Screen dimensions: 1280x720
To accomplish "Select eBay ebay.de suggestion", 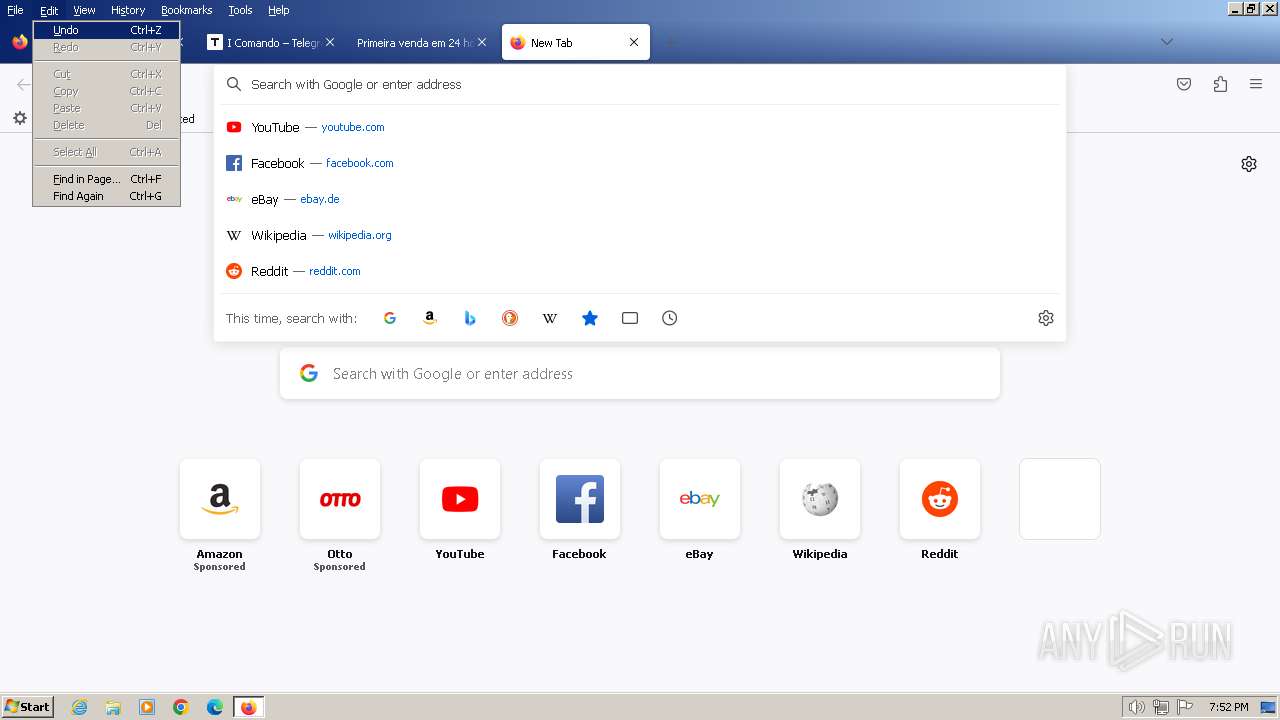I will coord(640,199).
